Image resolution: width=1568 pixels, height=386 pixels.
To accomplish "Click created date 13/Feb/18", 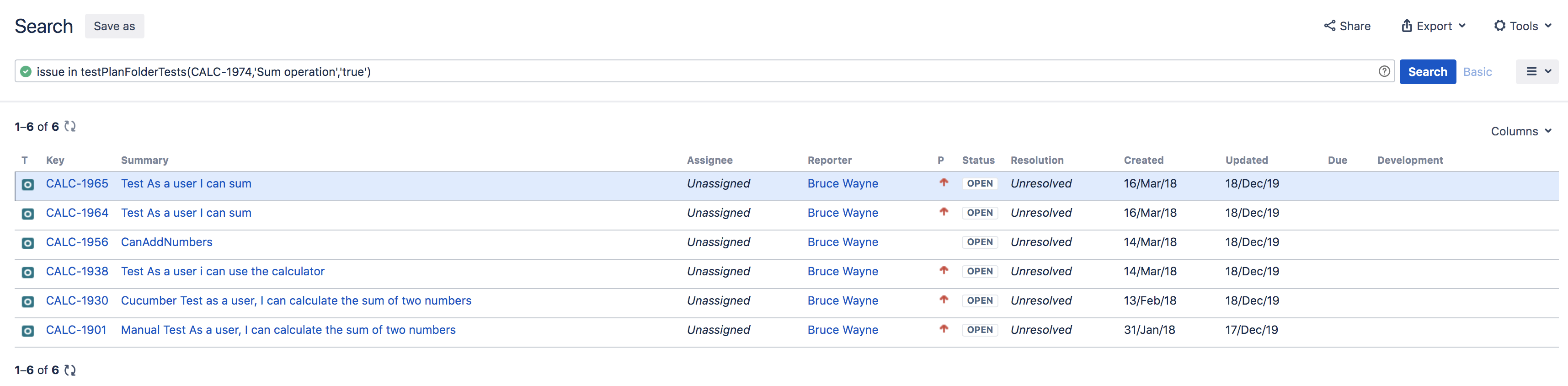I will pyautogui.click(x=1150, y=300).
